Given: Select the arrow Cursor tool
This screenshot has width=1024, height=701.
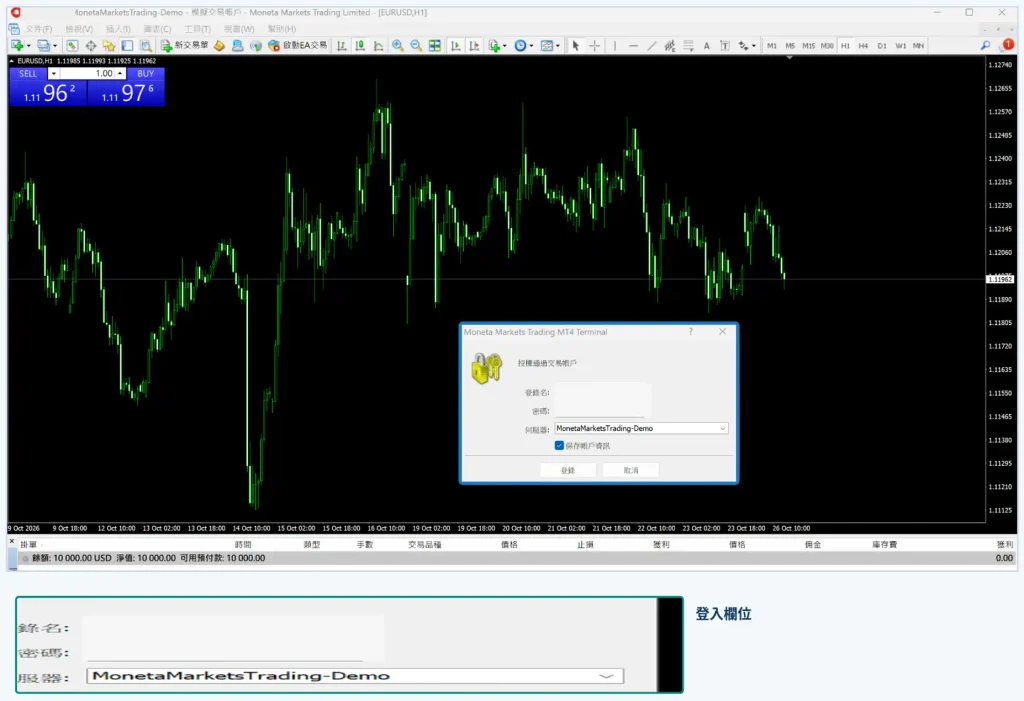Looking at the screenshot, I should tap(575, 46).
